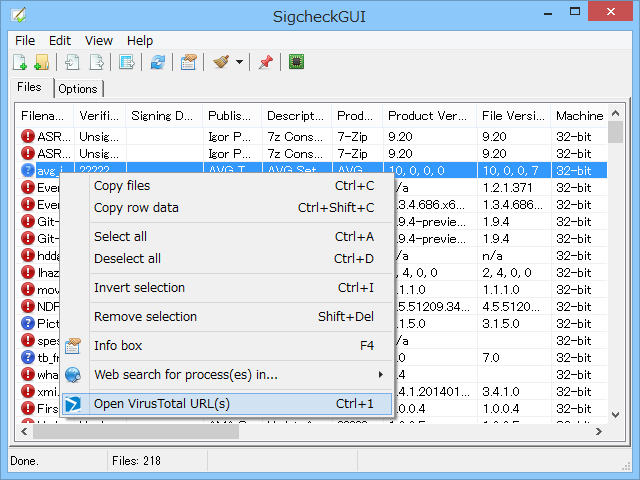The image size is (640, 480).
Task: Click the red warning icon of first ASR row
Action: [x=28, y=136]
